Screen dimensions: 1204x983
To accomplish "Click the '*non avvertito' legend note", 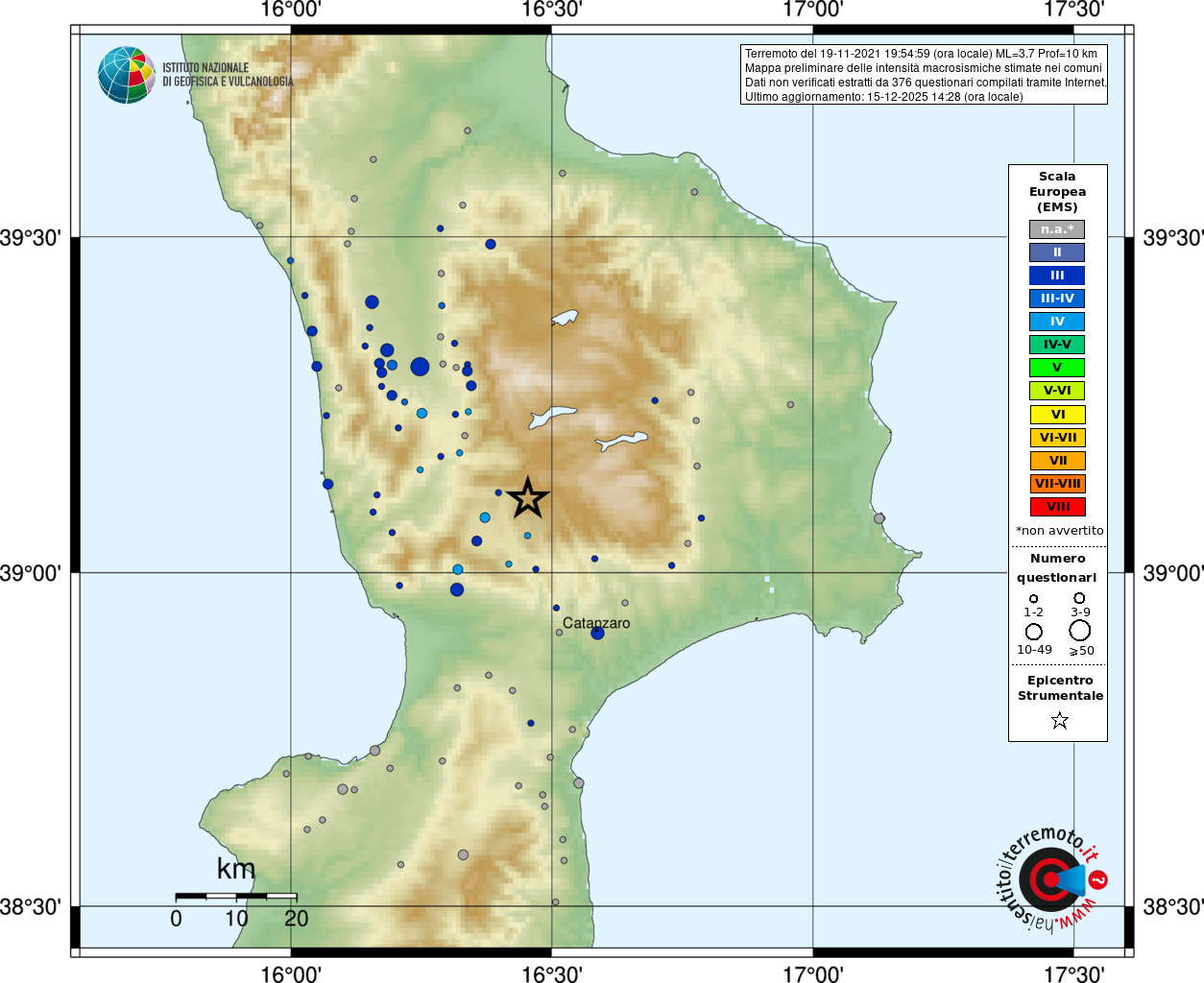I will coord(1060,531).
